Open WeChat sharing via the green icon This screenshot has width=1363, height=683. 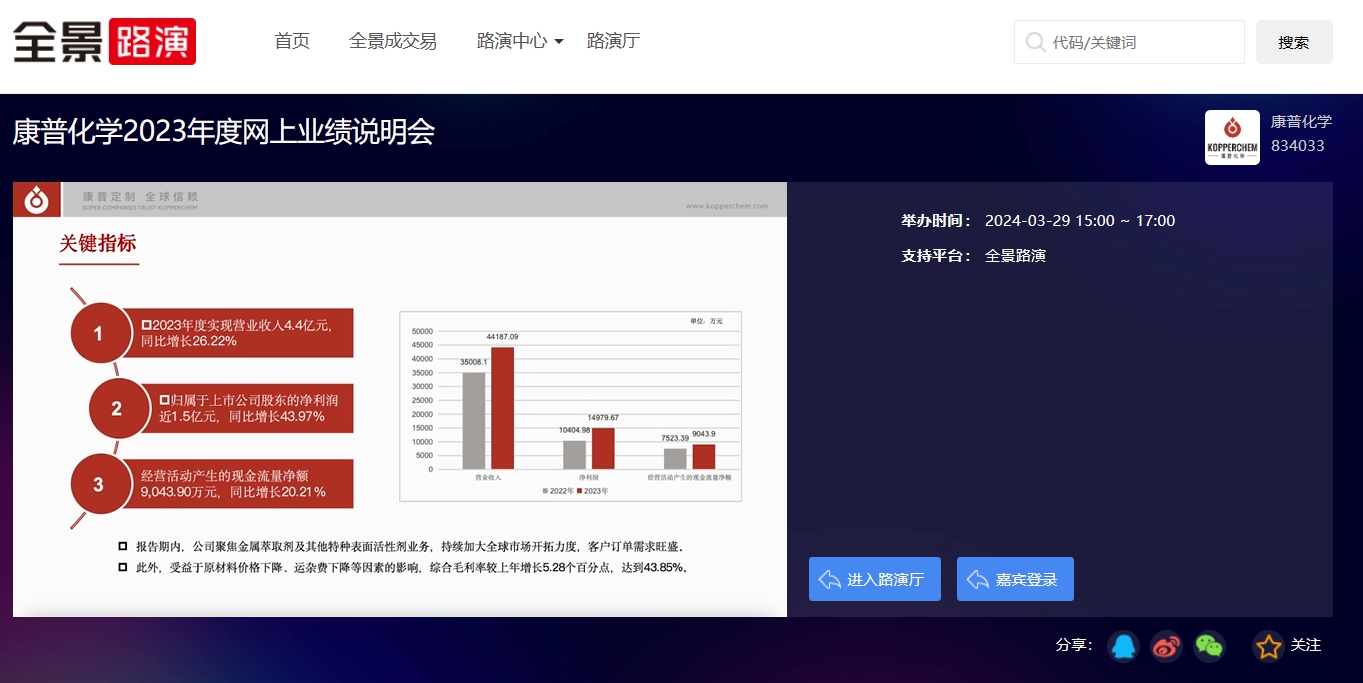[x=1209, y=646]
